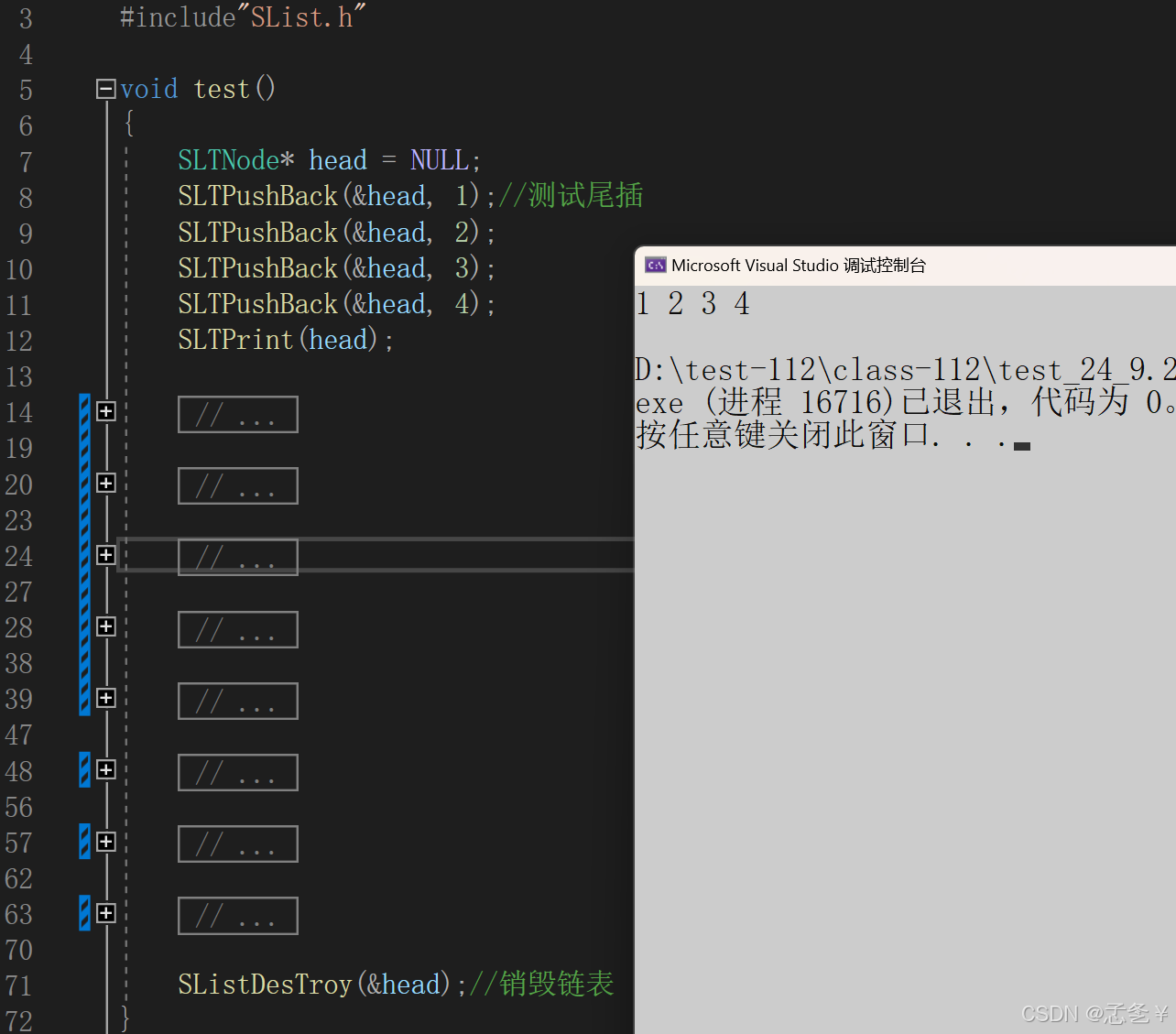1176x1034 pixels.
Task: Click the opening brace on line 6
Action: point(129,123)
